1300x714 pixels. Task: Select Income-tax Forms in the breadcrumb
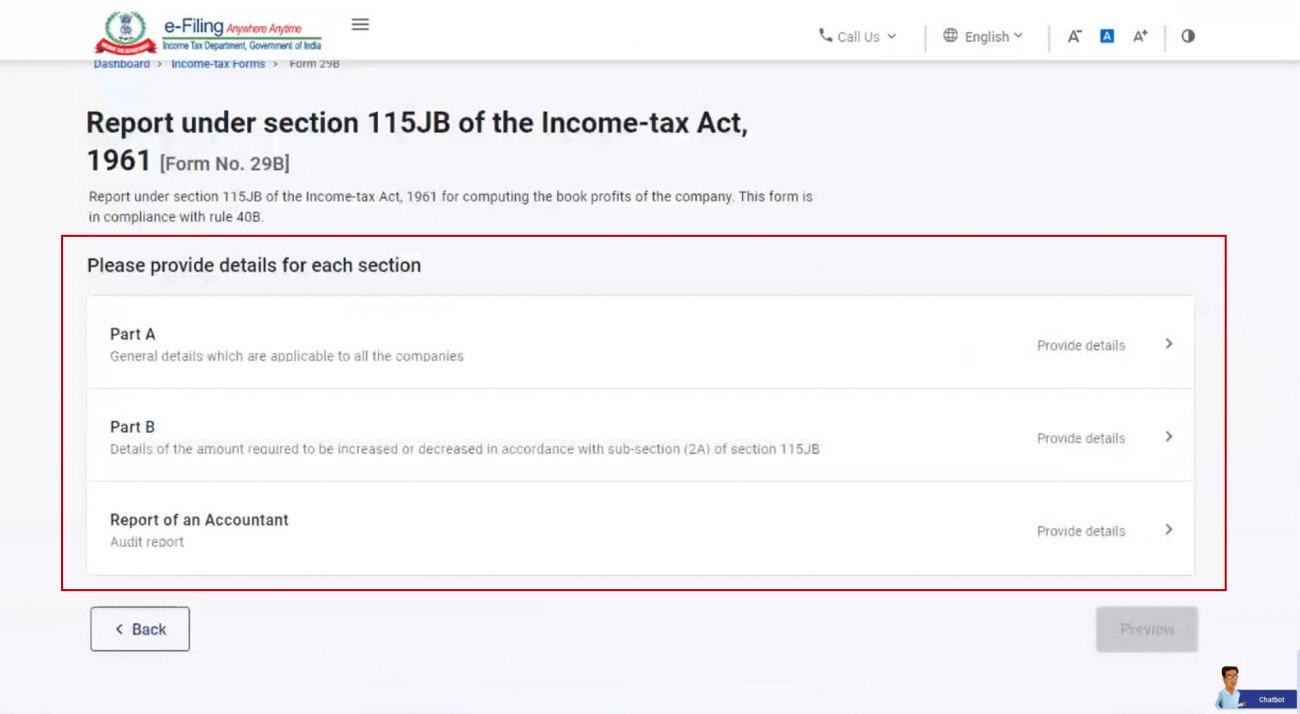click(x=217, y=63)
